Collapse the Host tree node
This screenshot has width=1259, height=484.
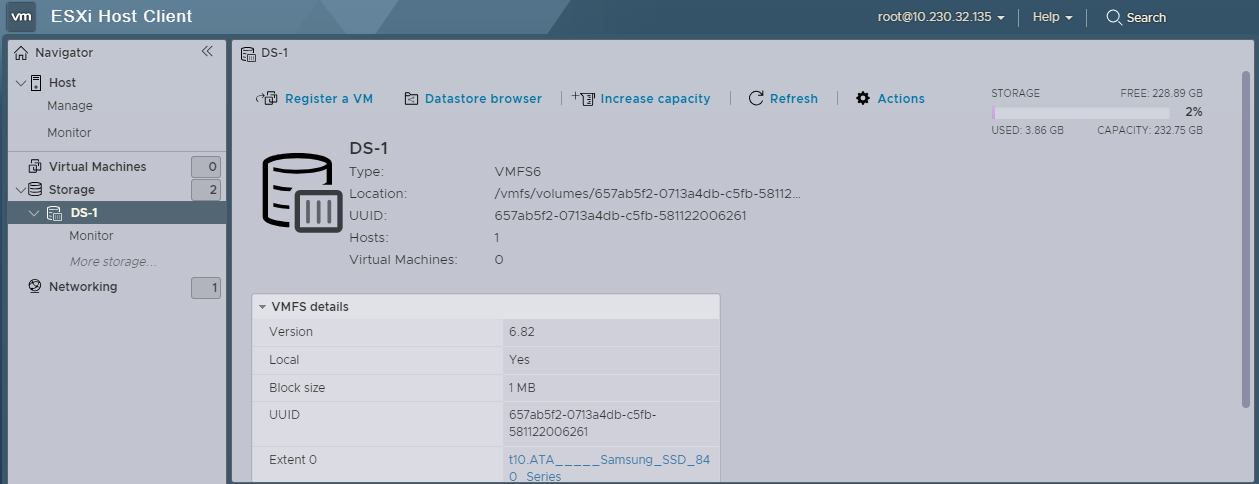(21, 83)
